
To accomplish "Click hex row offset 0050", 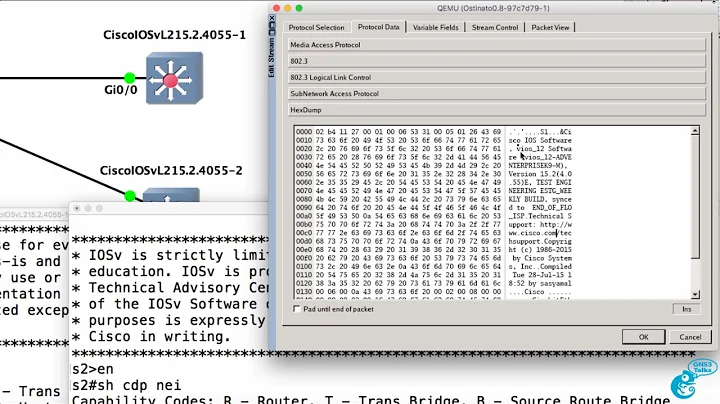I will 304,174.
